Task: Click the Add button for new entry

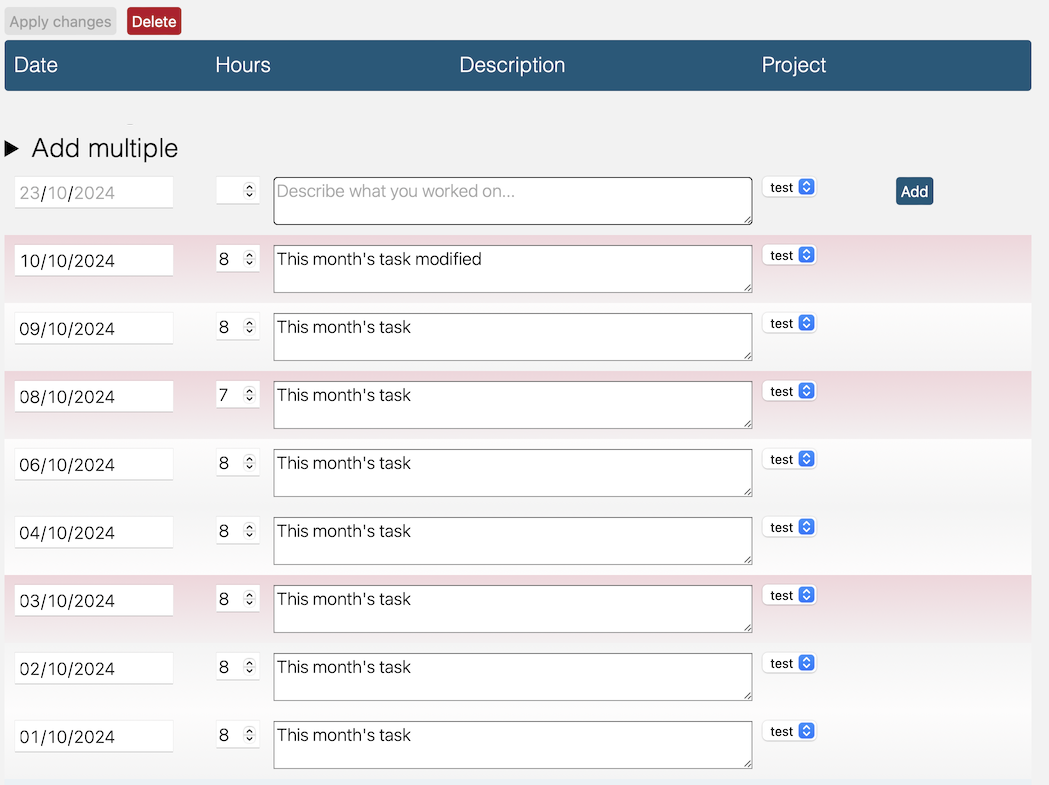Action: click(914, 191)
